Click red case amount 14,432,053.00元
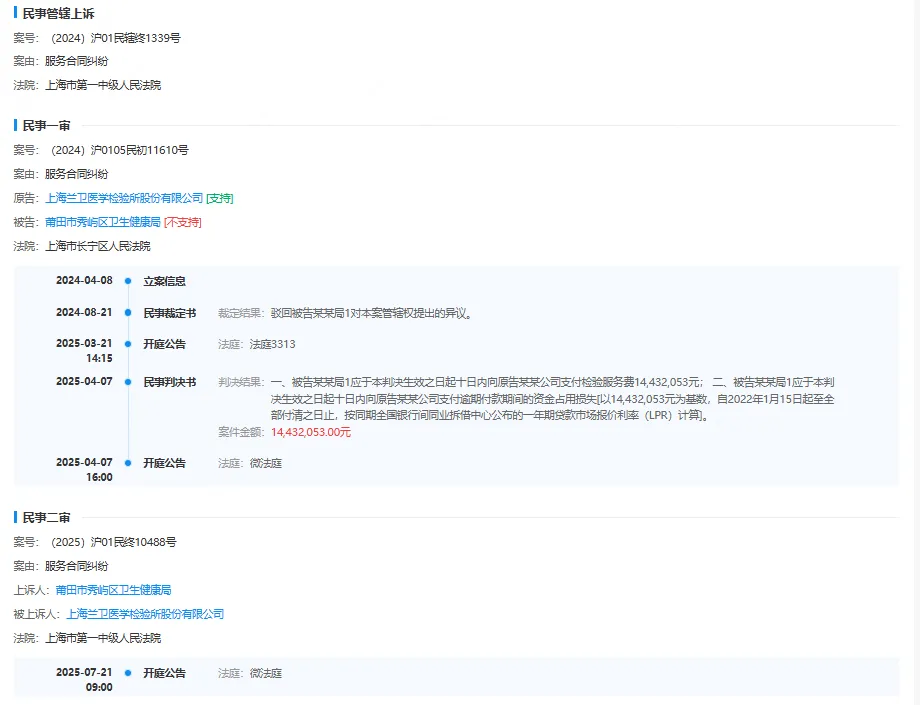920x705 pixels. pyautogui.click(x=311, y=432)
